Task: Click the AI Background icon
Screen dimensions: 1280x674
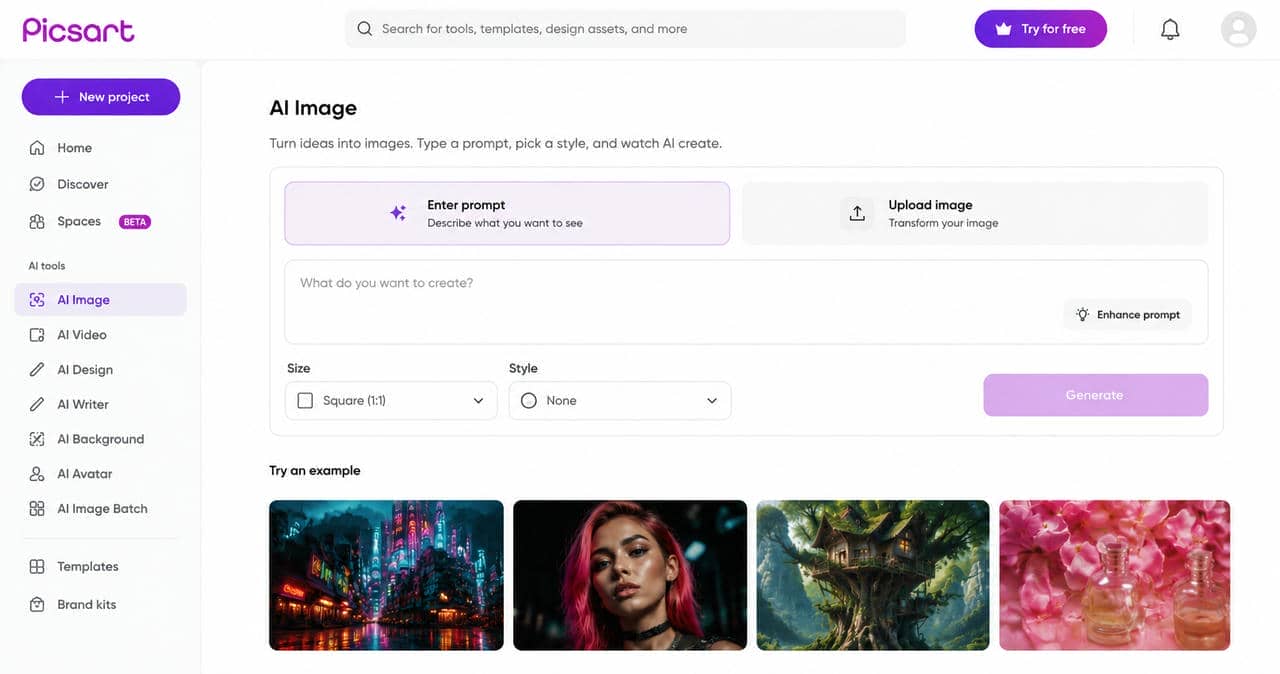Action: (37, 439)
